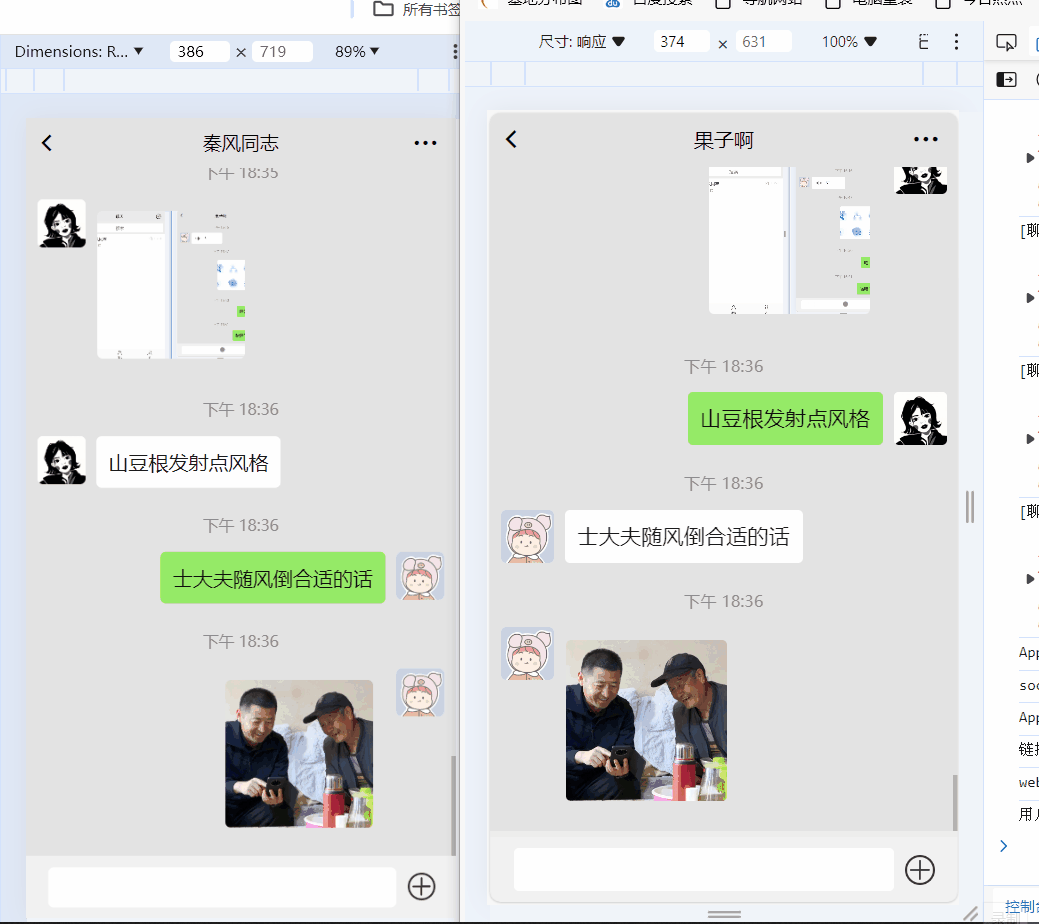Viewport: 1039px width, 924px height.
Task: Click the inspect element picker icon
Action: click(x=1007, y=40)
